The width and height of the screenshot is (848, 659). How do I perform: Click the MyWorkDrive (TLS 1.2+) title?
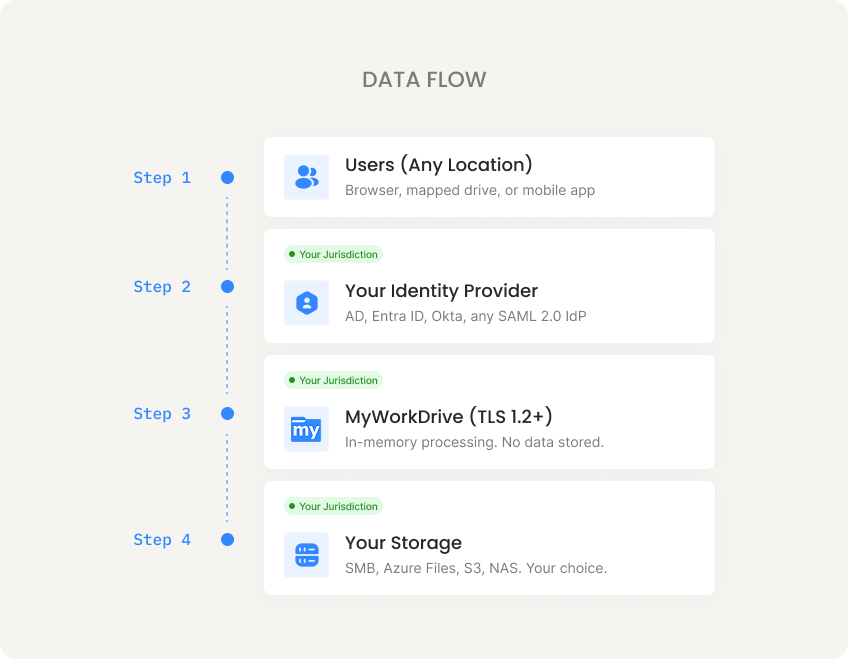449,417
